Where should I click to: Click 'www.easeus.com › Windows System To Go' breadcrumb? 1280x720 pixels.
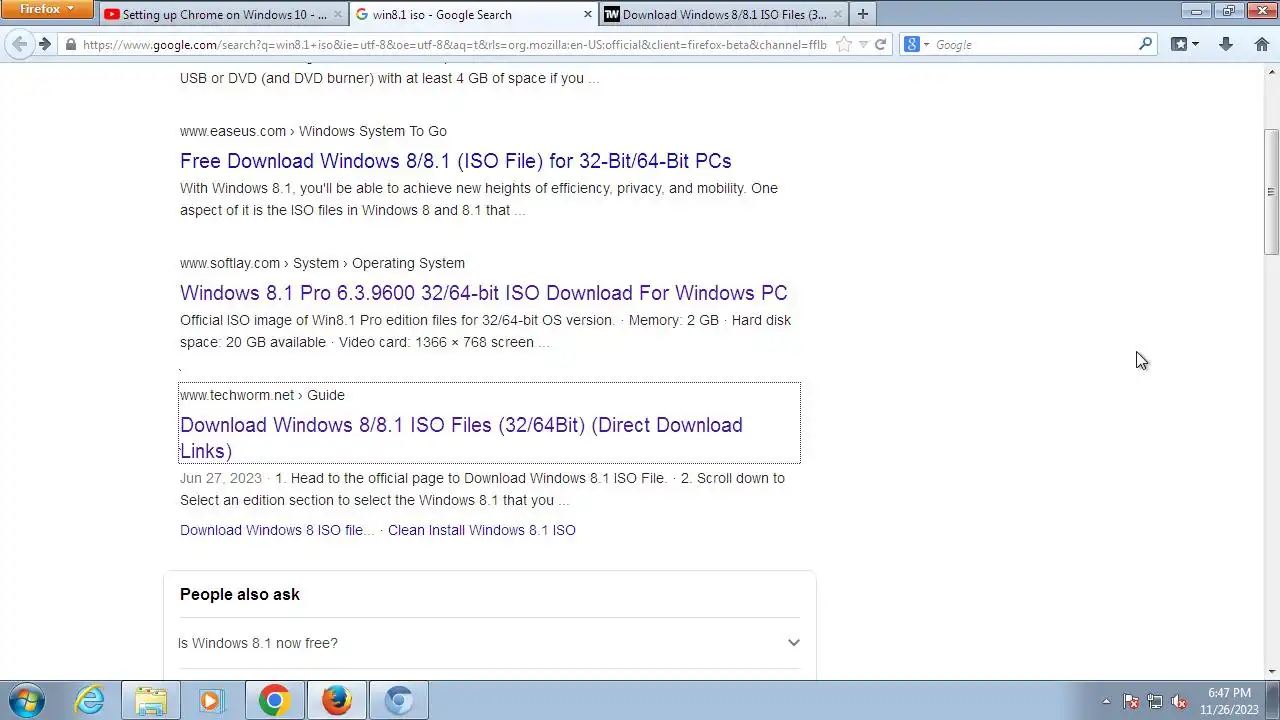[313, 131]
